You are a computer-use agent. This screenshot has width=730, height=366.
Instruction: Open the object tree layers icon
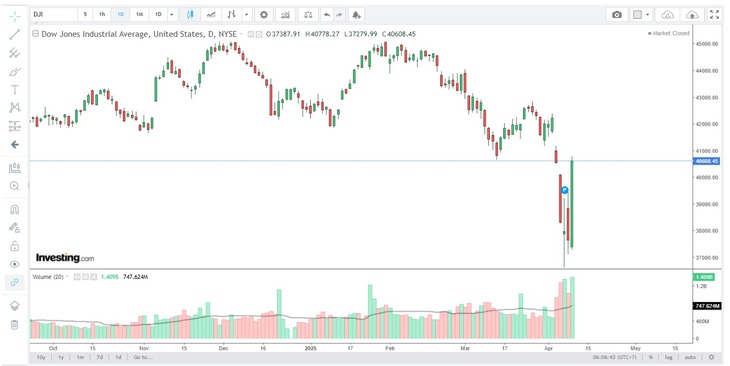[14, 306]
